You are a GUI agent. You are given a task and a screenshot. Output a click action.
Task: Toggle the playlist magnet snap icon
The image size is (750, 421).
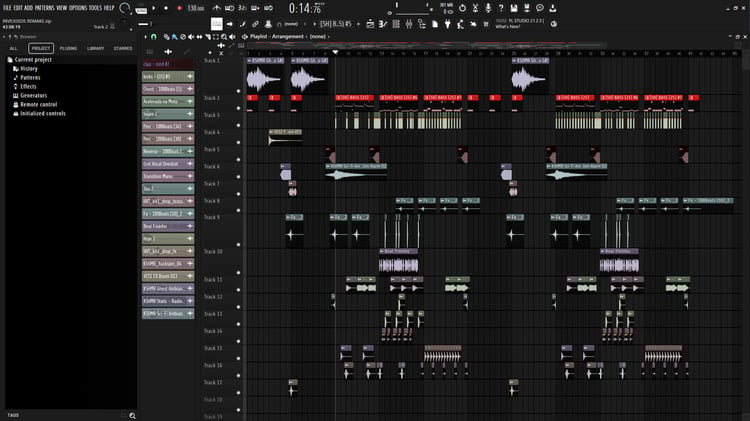154,36
